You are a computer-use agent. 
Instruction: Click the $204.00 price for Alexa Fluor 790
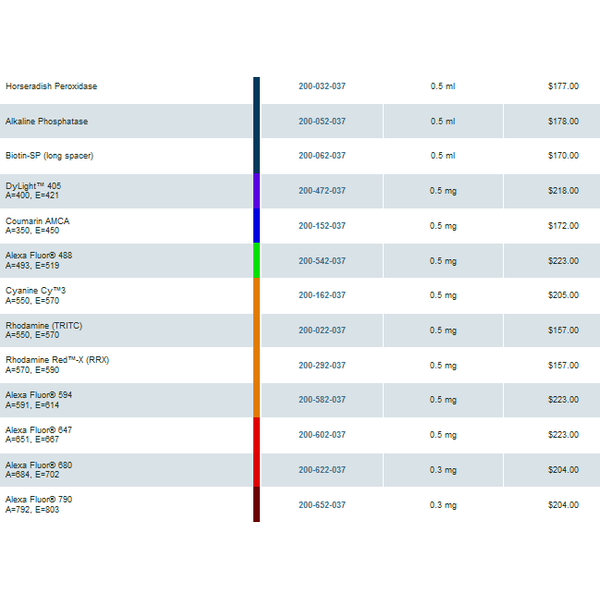(x=563, y=505)
